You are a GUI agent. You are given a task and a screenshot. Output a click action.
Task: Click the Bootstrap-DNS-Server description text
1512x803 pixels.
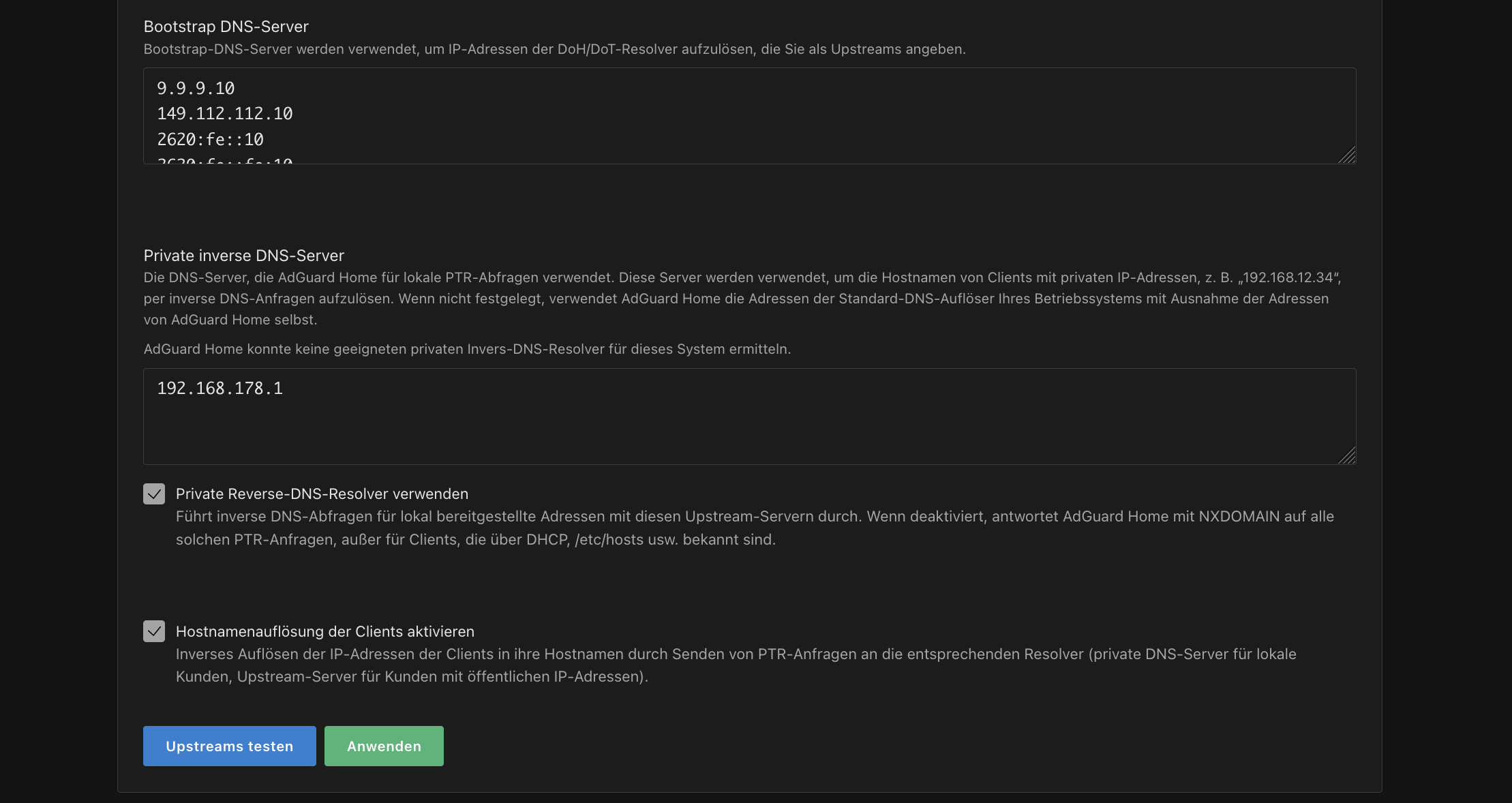554,49
